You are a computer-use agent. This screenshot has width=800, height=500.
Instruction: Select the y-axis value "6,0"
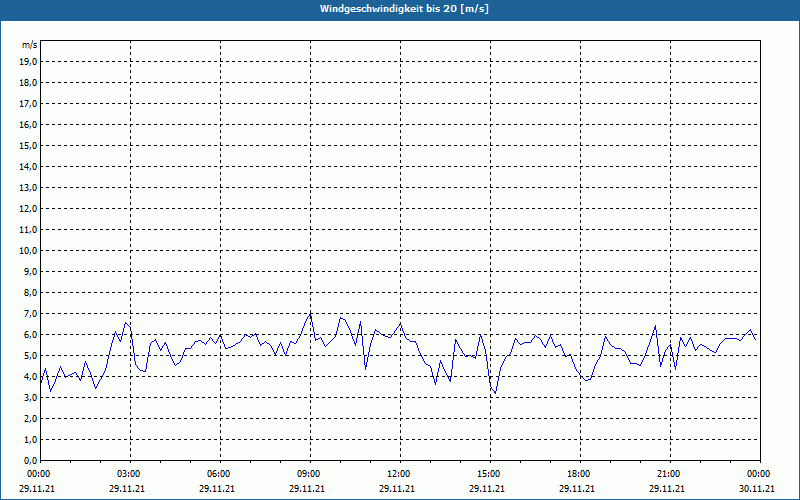[x=30, y=334]
